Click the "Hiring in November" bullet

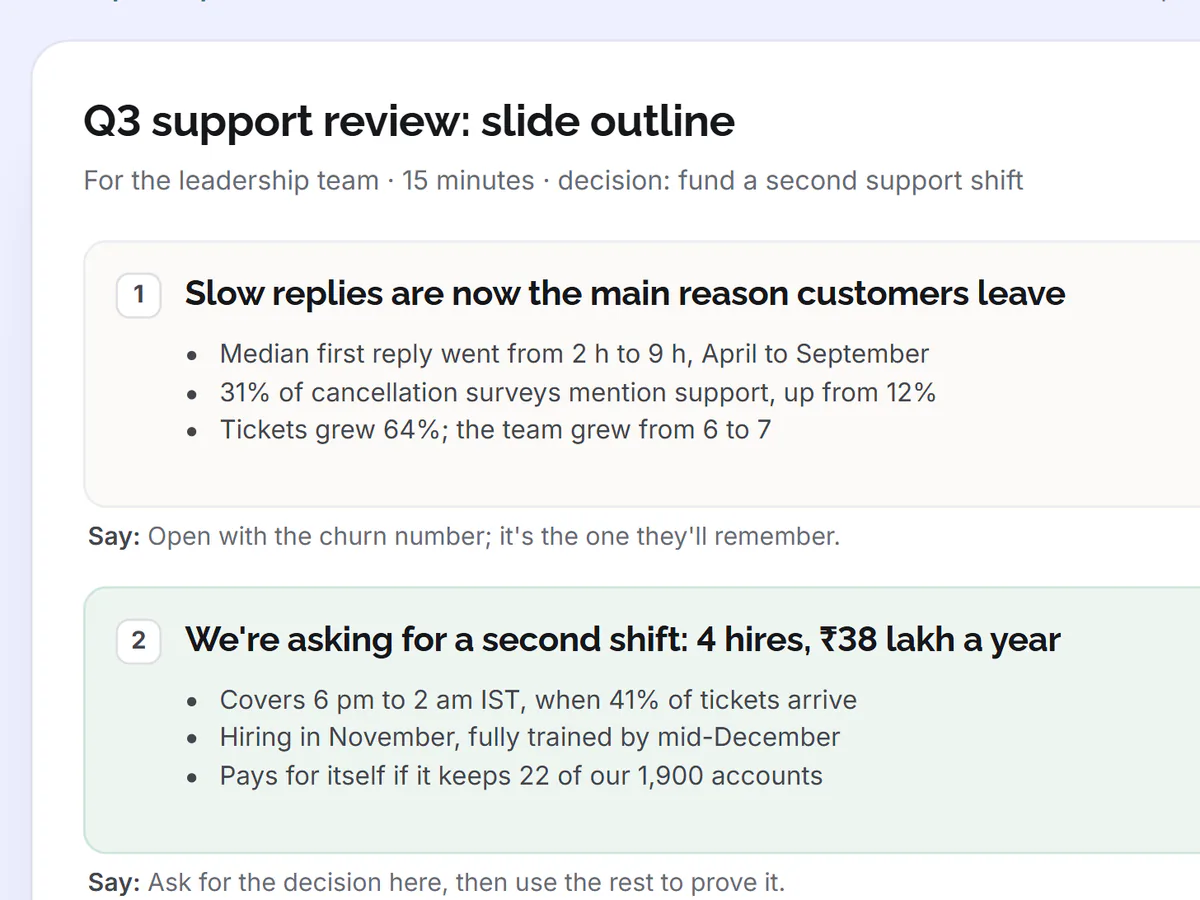click(x=530, y=737)
